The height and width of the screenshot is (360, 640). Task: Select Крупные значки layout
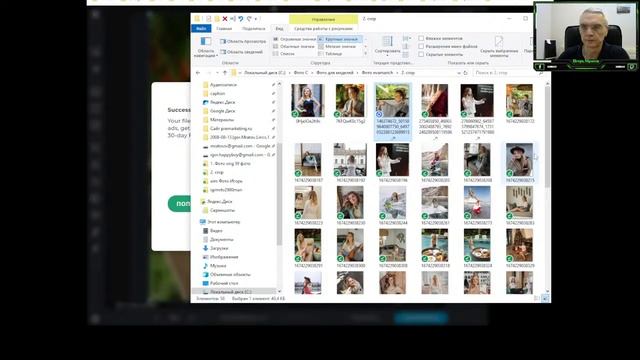click(x=339, y=39)
